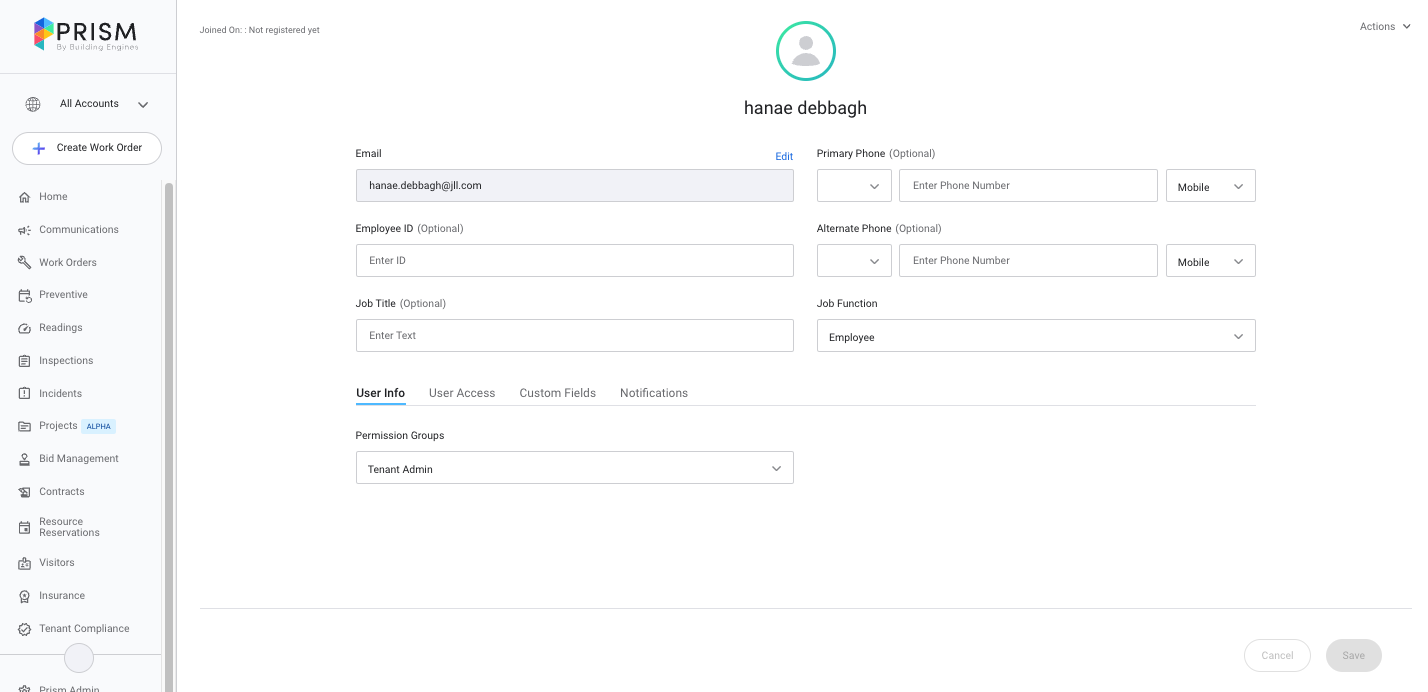Click the Readings gauge icon
This screenshot has height=692, width=1428.
click(25, 328)
